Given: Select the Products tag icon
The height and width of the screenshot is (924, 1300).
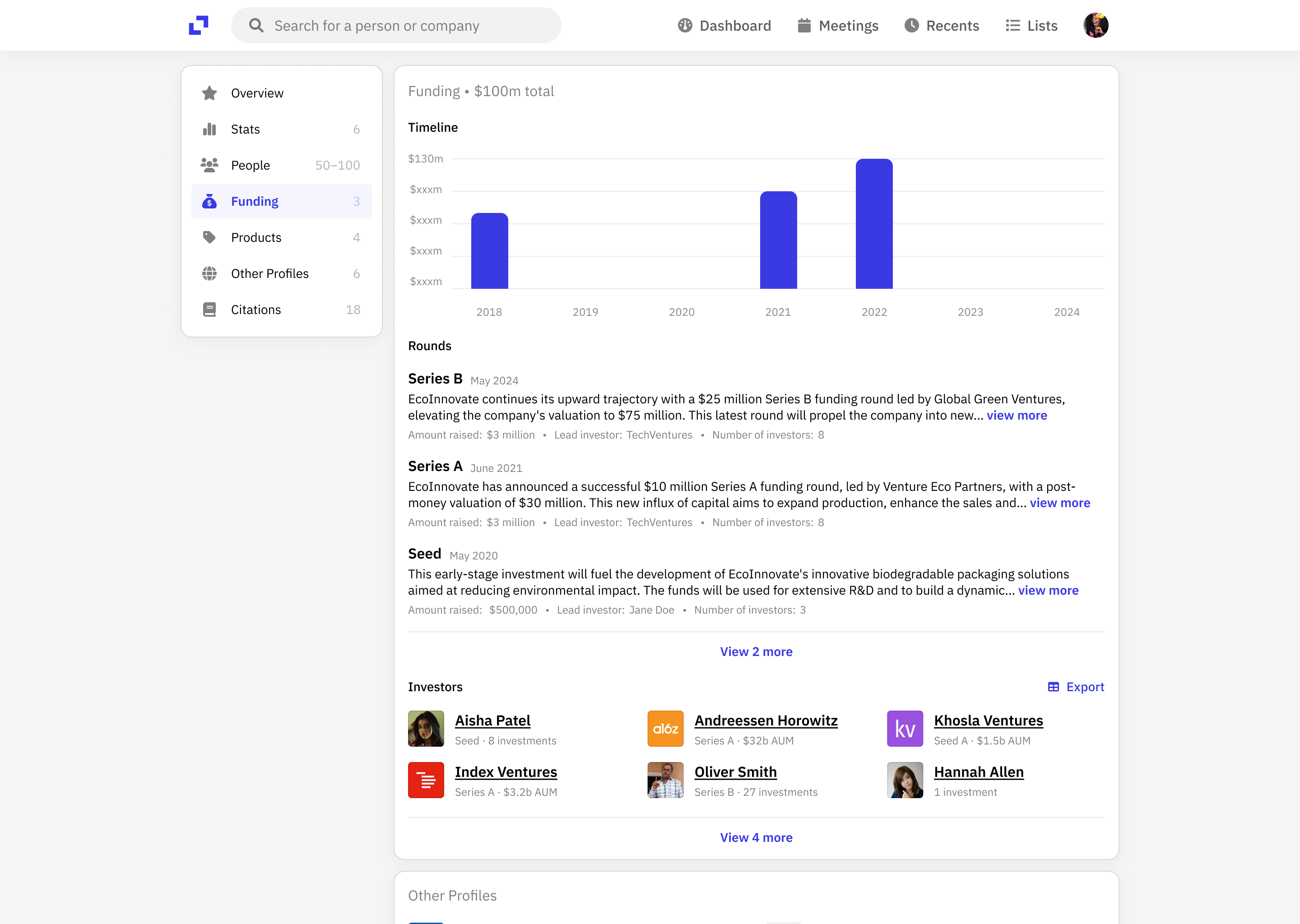Looking at the screenshot, I should 209,237.
